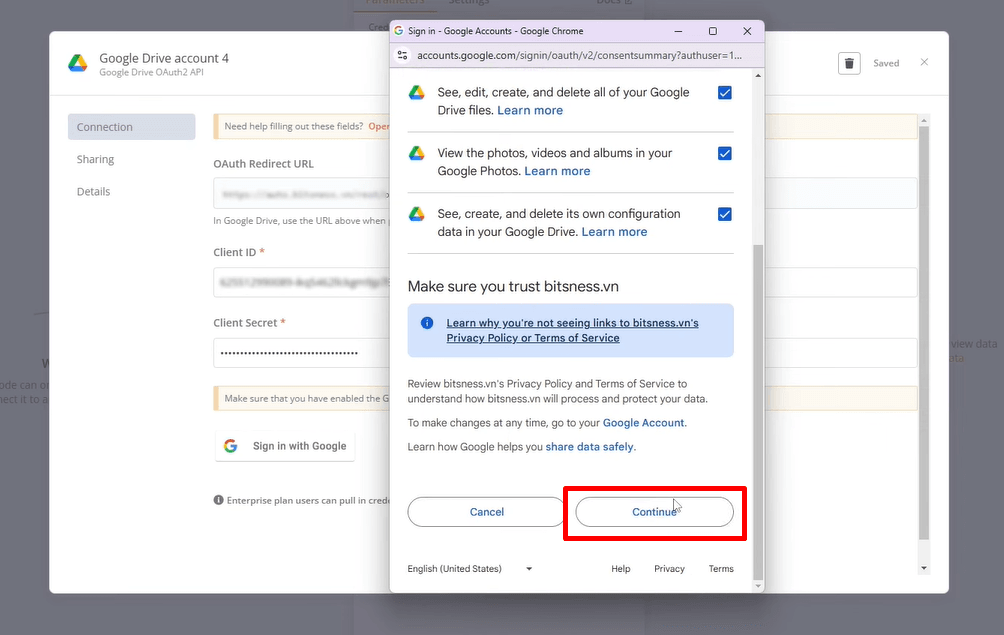Select the Details tab in credential dialog
1004x635 pixels.
[93, 191]
